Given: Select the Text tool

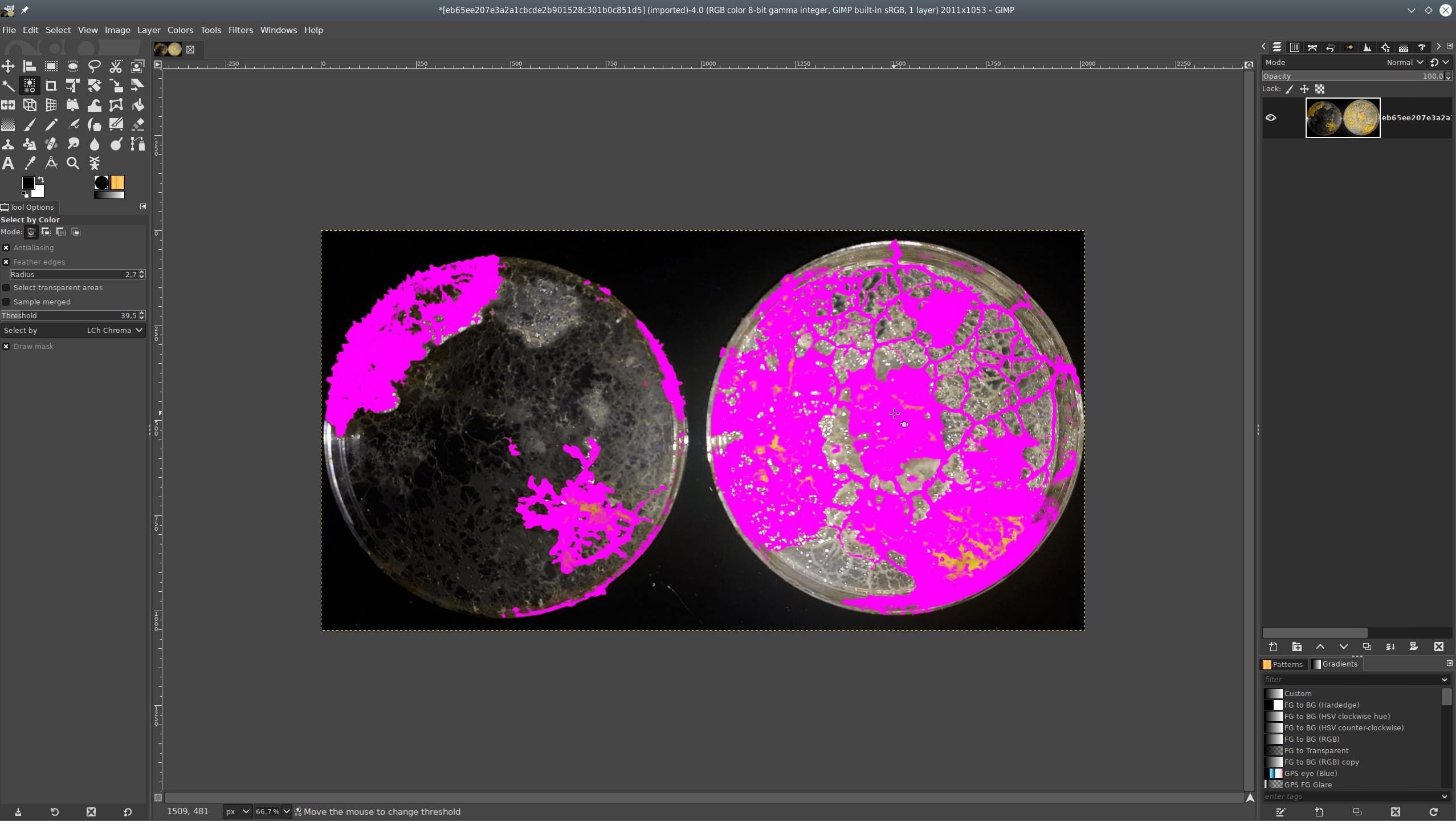Looking at the screenshot, I should point(8,164).
